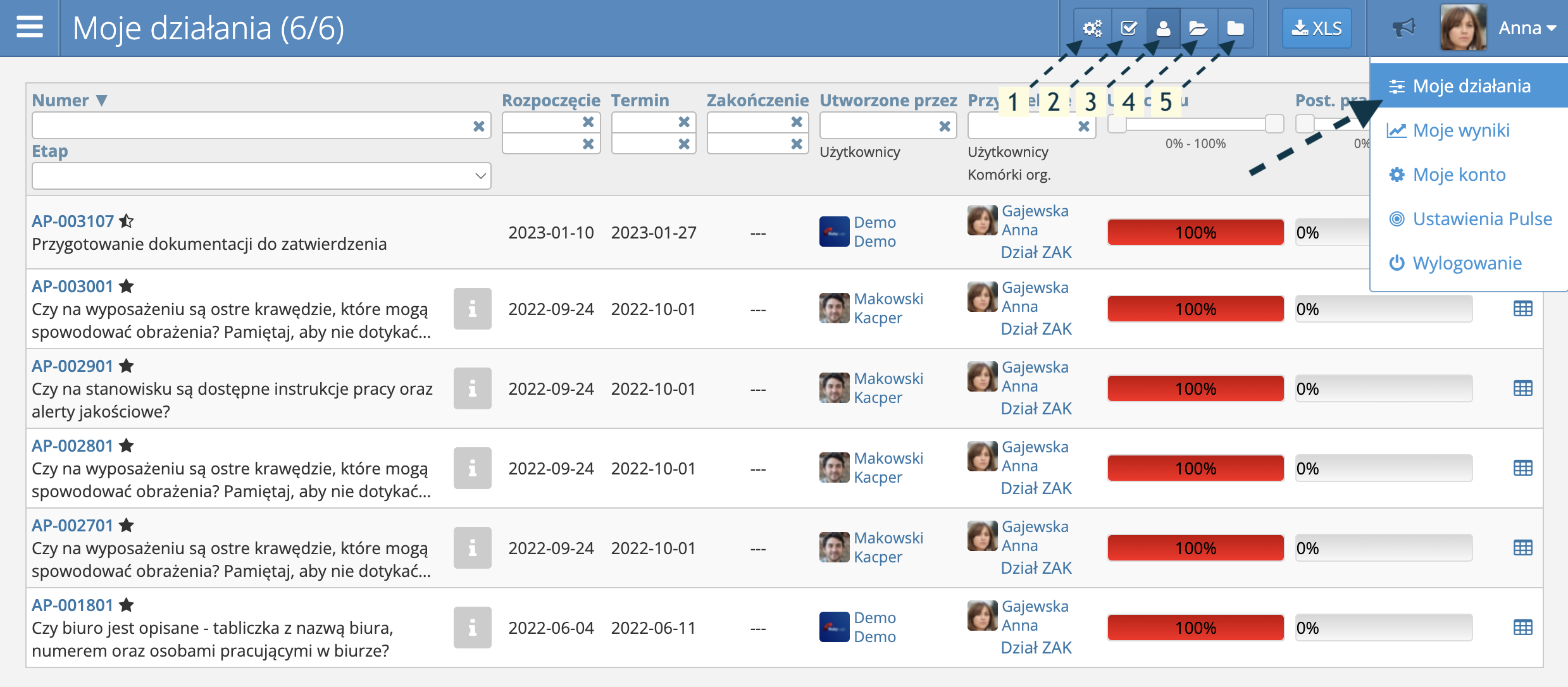Image resolution: width=1568 pixels, height=687 pixels.
Task: Toggle the closed folder filter icon
Action: click(1235, 28)
